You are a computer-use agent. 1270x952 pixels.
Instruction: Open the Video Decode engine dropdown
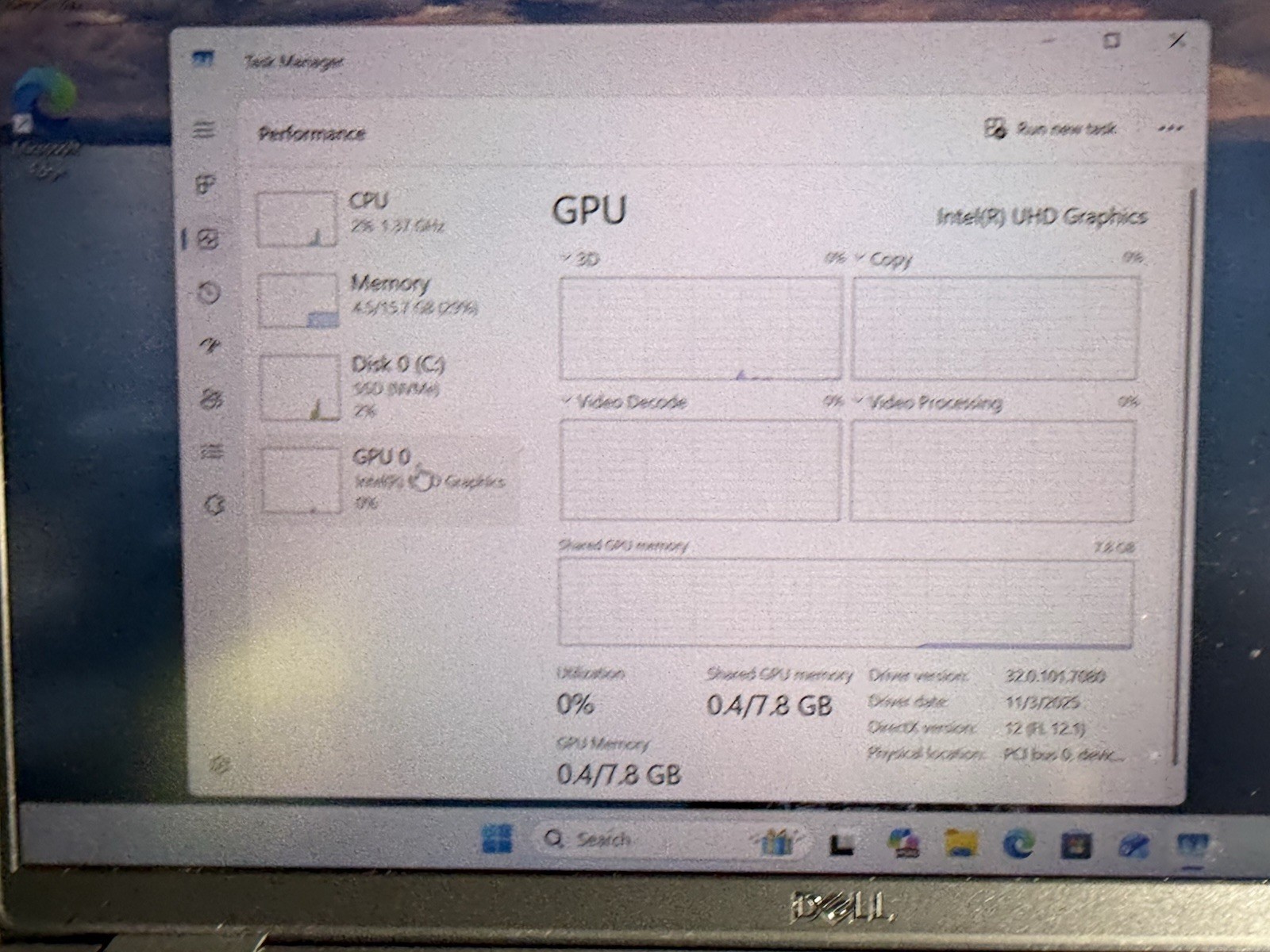pos(567,401)
